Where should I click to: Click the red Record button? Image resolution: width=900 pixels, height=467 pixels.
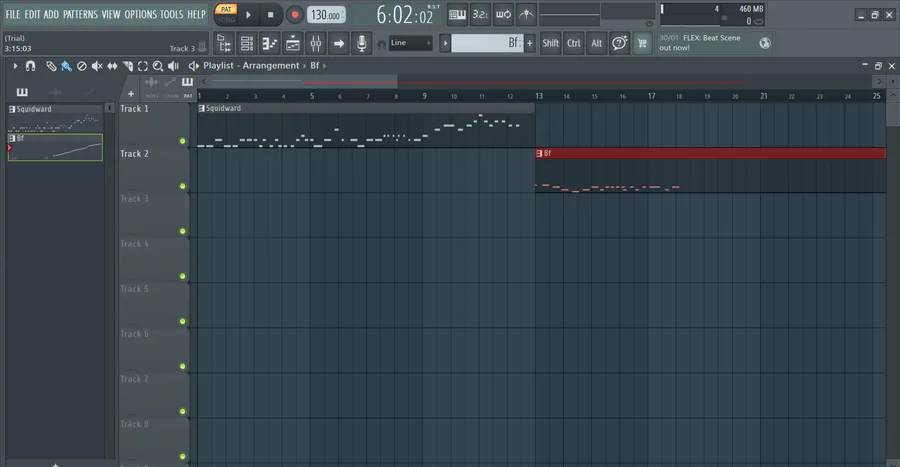[x=295, y=15]
